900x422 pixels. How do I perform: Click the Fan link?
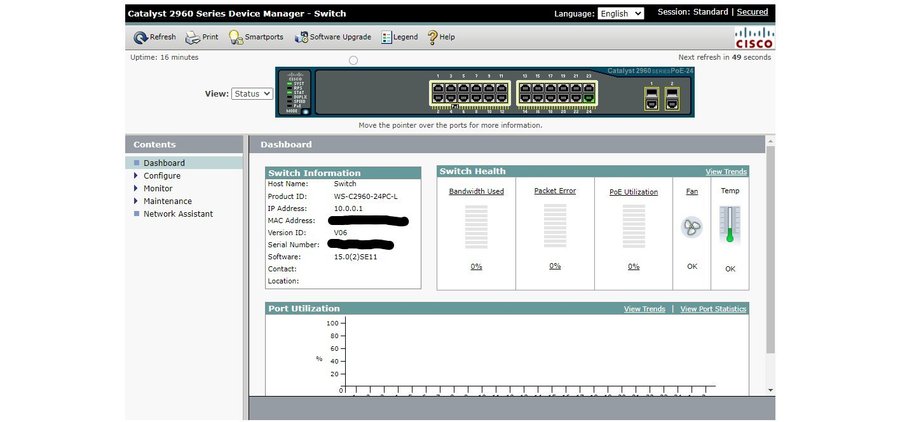692,191
